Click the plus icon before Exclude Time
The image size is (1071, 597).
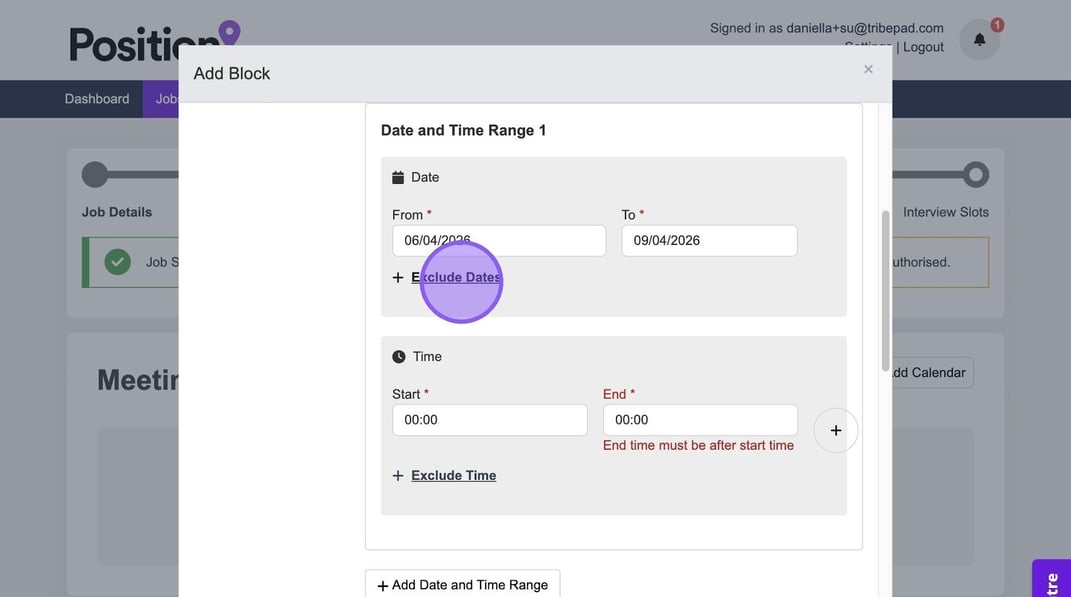[398, 476]
